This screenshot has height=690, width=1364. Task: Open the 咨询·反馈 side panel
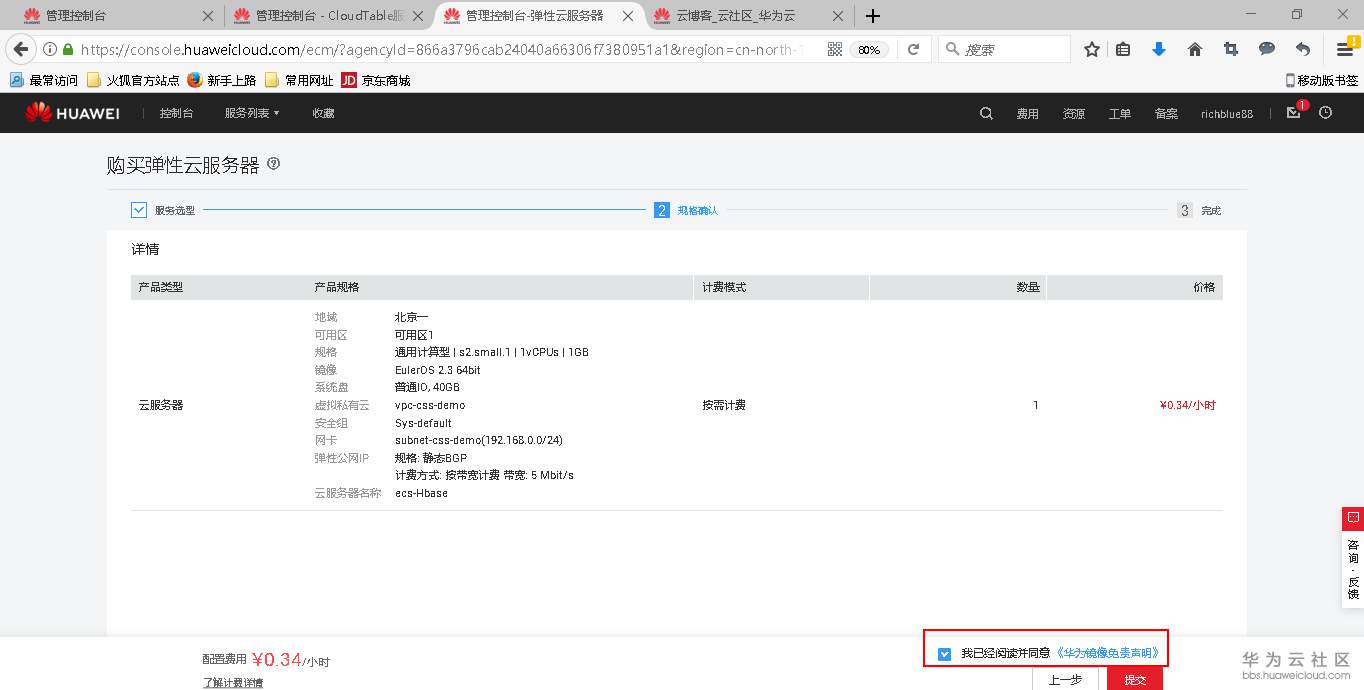pos(1353,557)
